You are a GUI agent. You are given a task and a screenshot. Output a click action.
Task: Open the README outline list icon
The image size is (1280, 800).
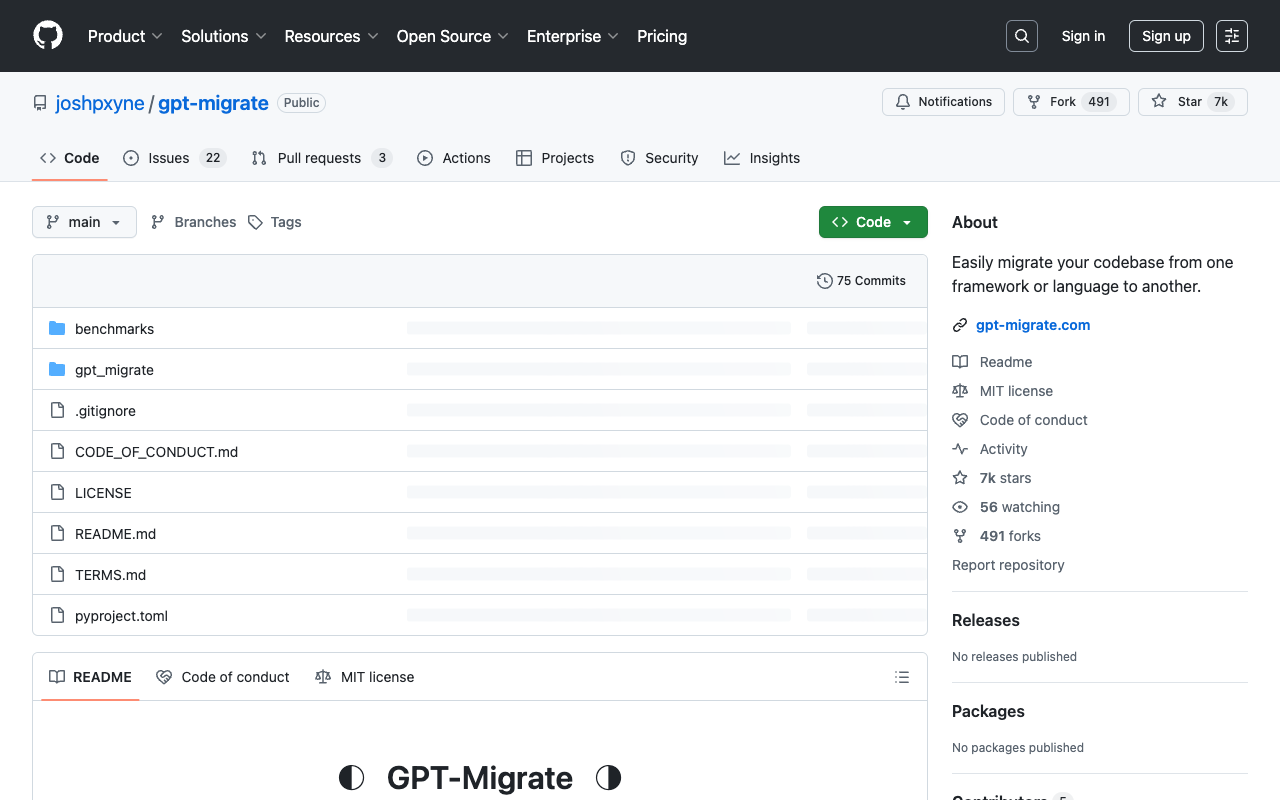click(902, 677)
